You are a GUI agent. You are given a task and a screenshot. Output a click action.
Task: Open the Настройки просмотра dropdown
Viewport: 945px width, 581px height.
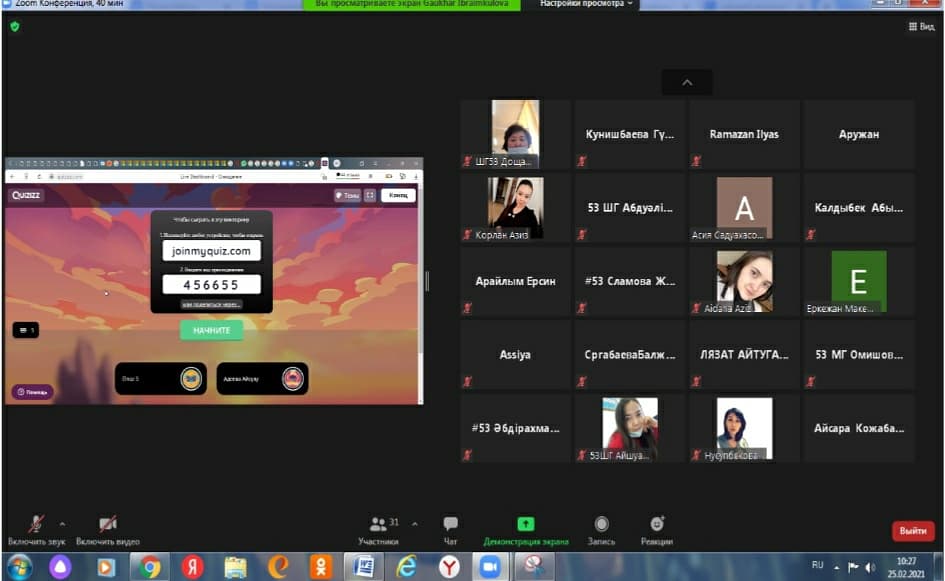coord(588,4)
